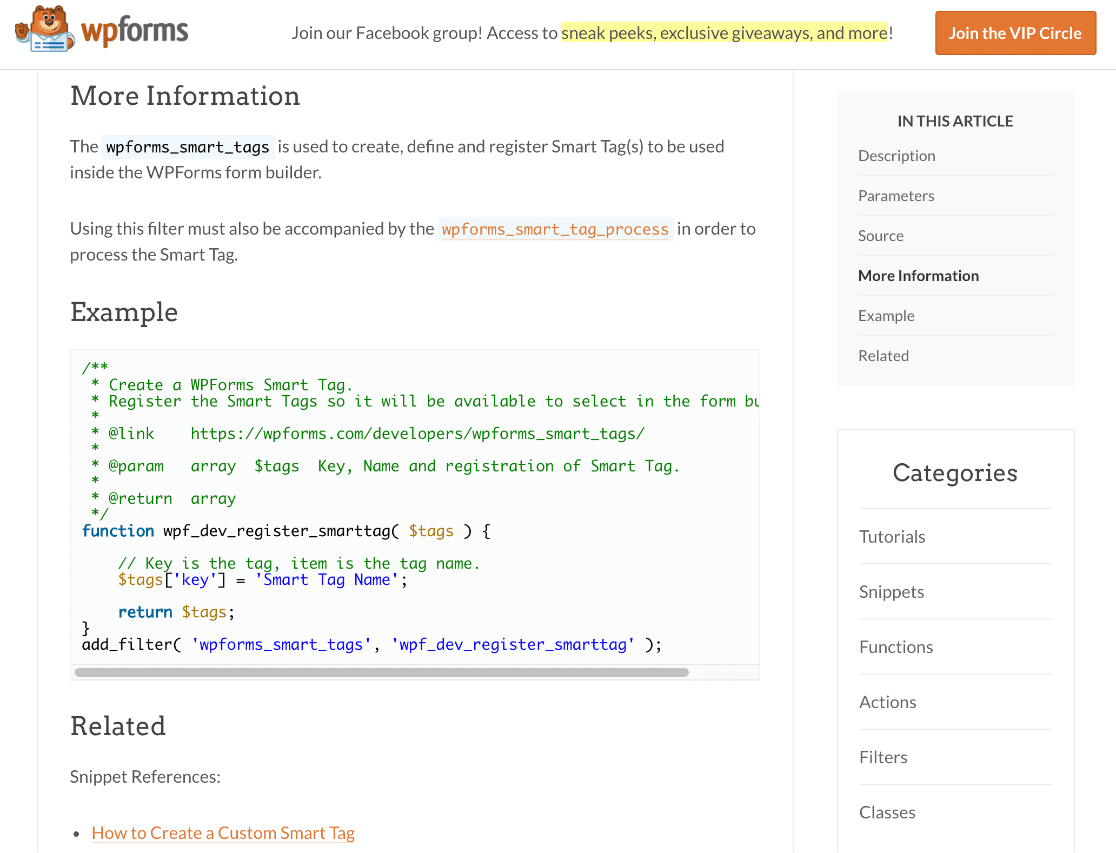Jump to Example section in sidebar
1116x853 pixels.
coord(886,316)
